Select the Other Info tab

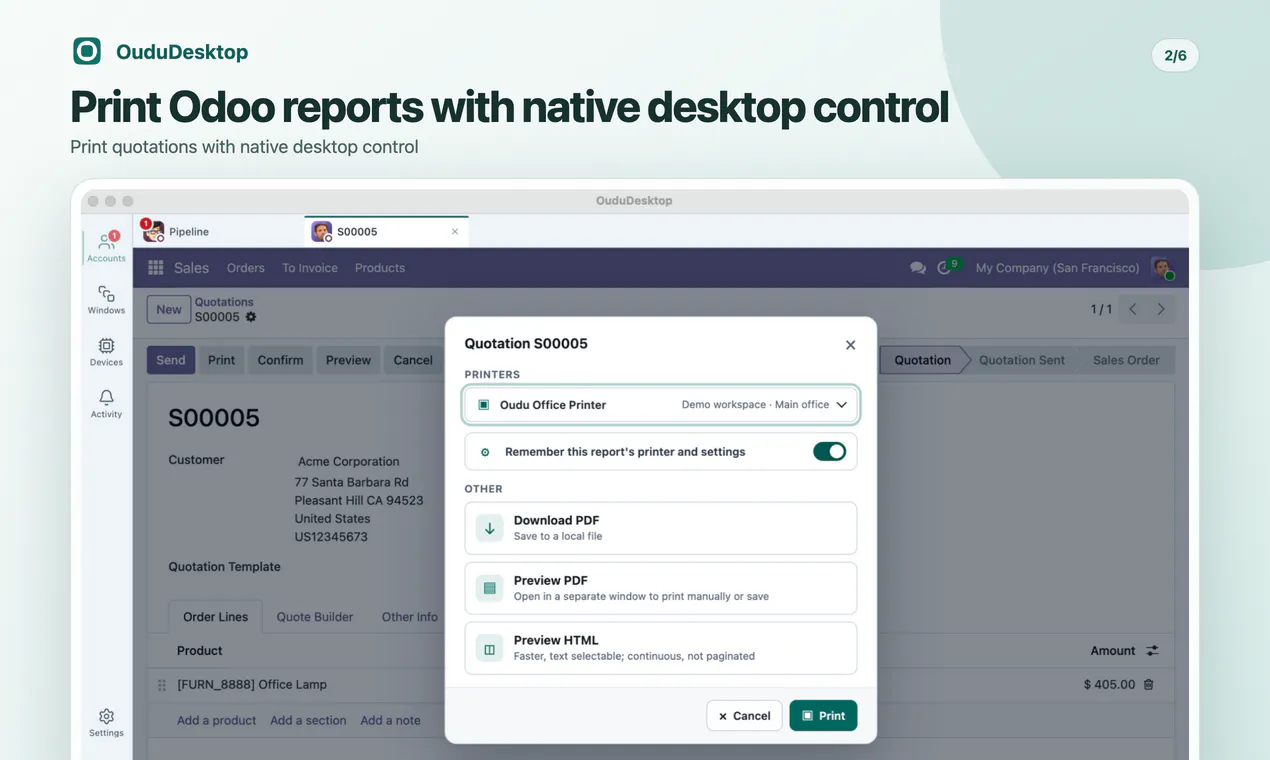(410, 617)
